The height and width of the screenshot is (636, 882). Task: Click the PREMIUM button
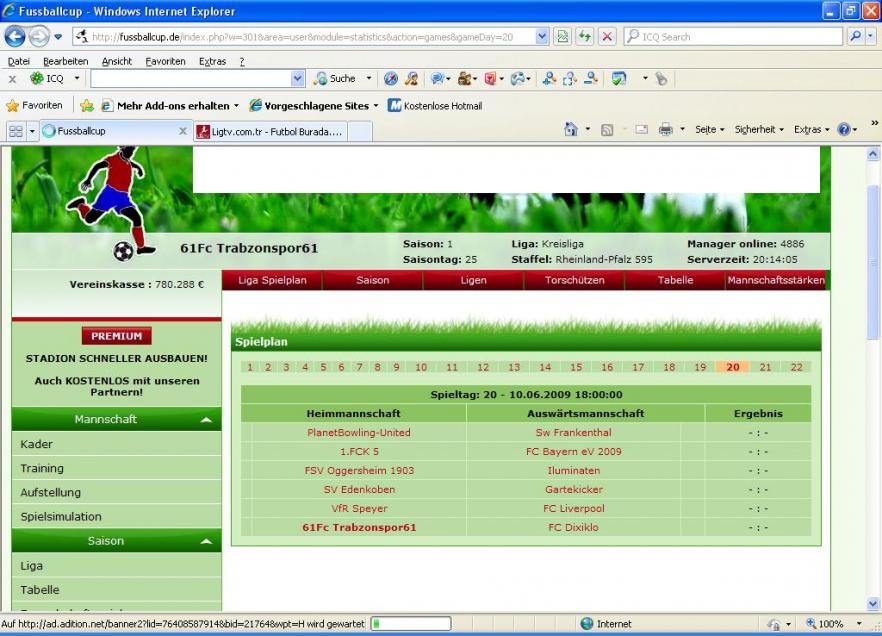[x=116, y=336]
